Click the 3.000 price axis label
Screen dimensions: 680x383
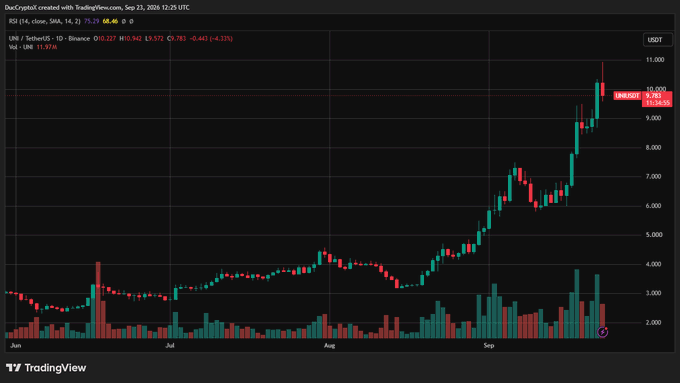pos(653,293)
